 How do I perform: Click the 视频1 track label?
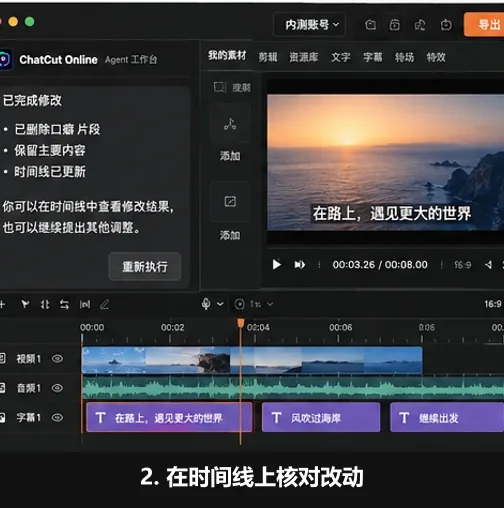(29, 359)
